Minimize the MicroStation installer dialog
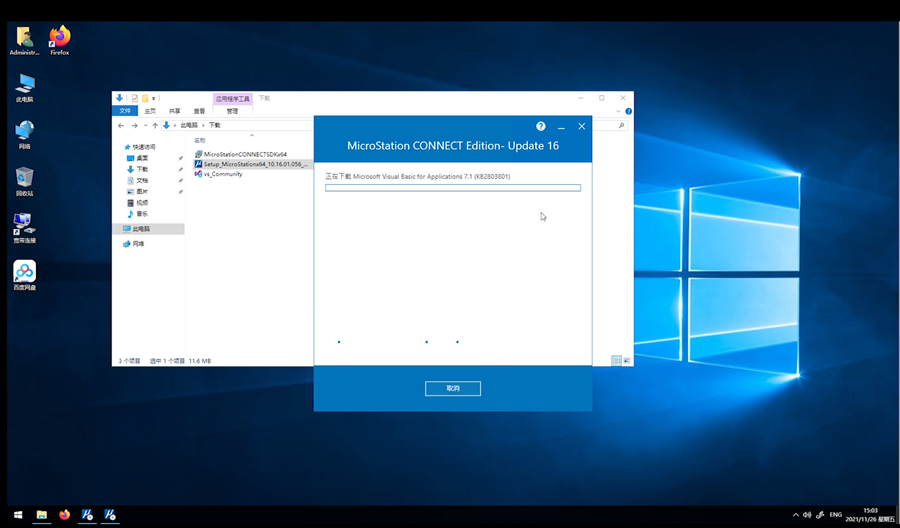Screen dimensions: 900x528 click(561, 127)
